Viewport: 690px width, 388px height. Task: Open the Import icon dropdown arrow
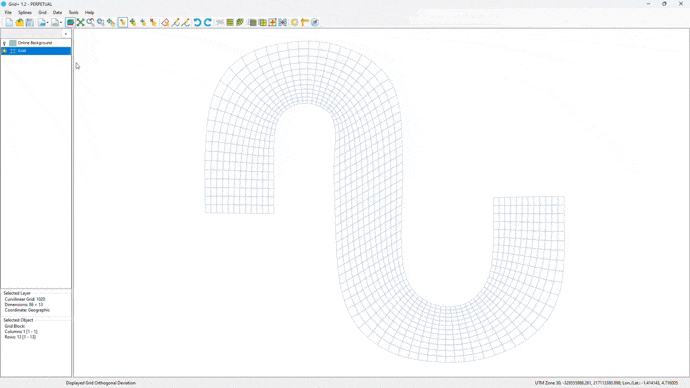click(48, 23)
